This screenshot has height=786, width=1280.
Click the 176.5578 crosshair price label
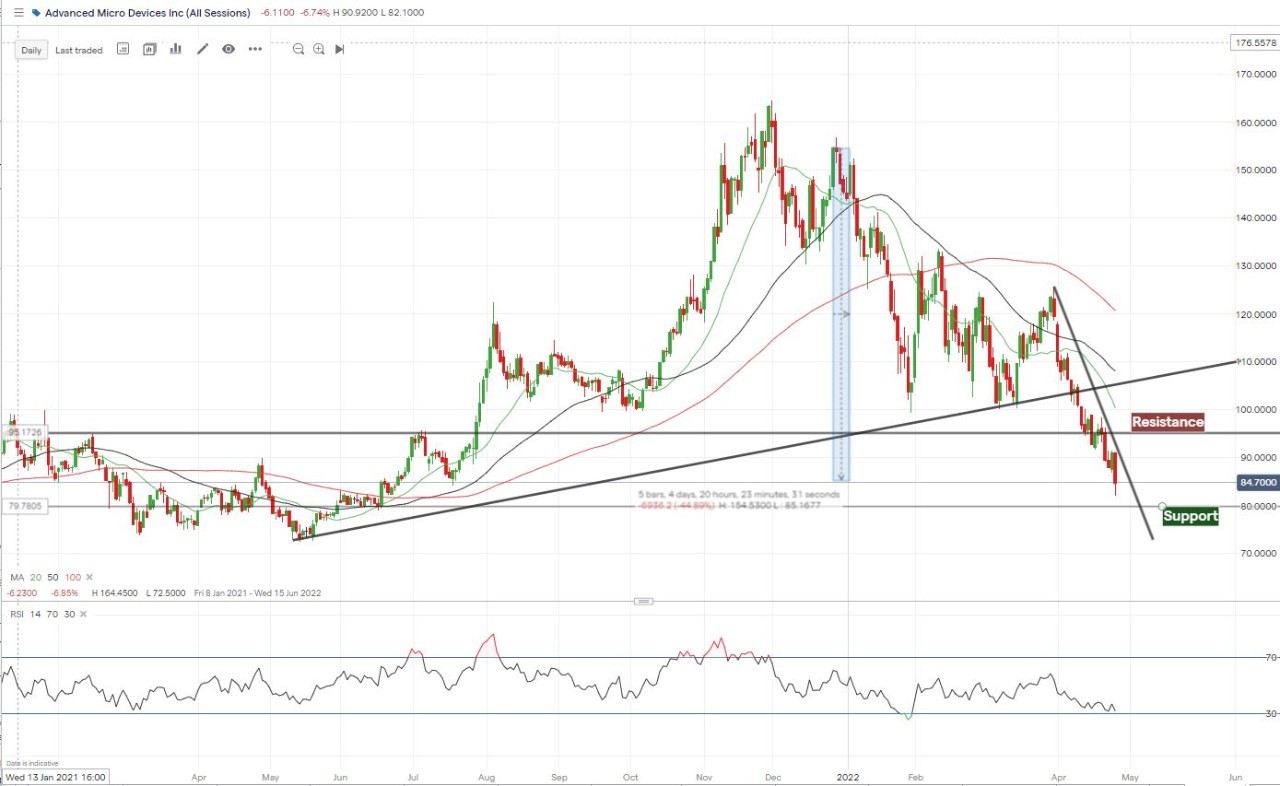click(x=1257, y=43)
